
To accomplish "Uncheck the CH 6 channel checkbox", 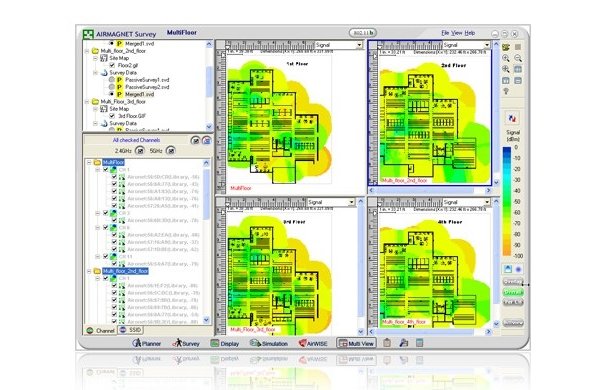I will 106,228.
